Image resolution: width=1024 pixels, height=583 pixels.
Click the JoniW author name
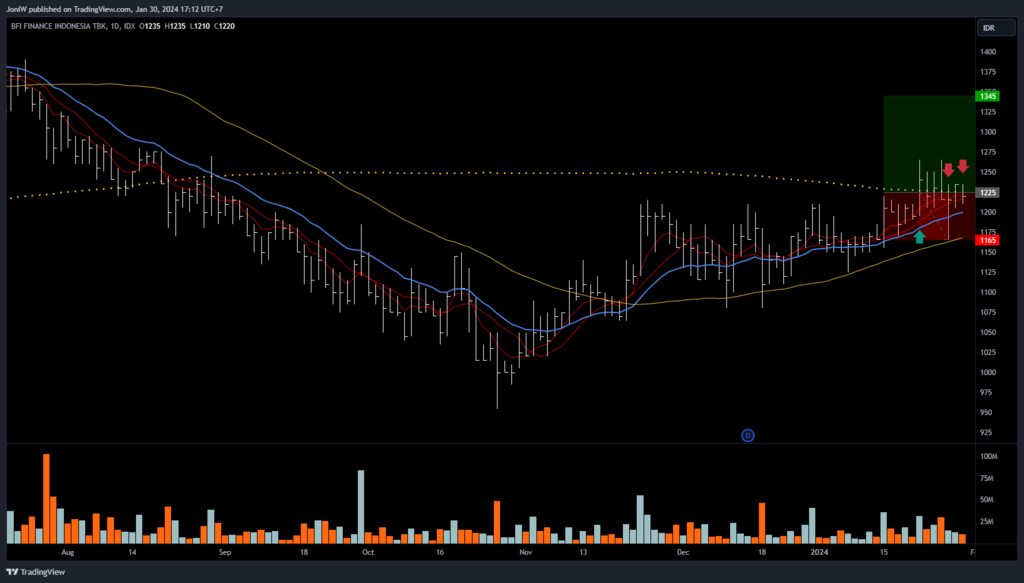17,9
